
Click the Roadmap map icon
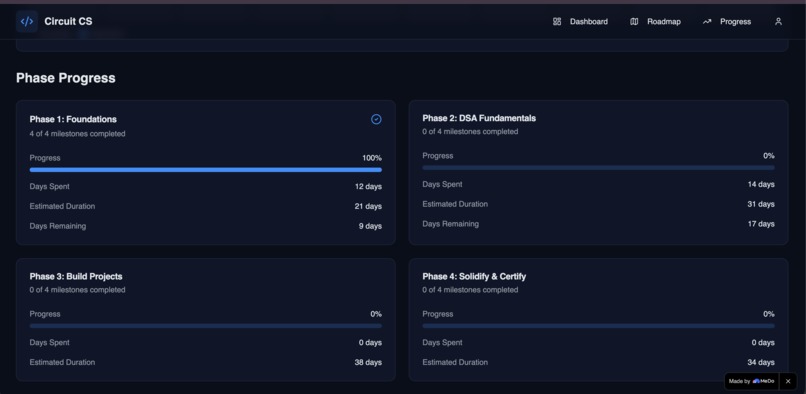(x=634, y=22)
